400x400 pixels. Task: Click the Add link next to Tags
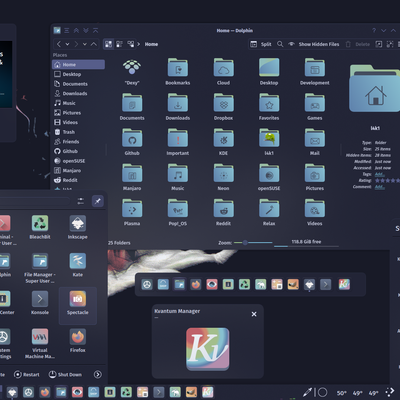(x=379, y=174)
